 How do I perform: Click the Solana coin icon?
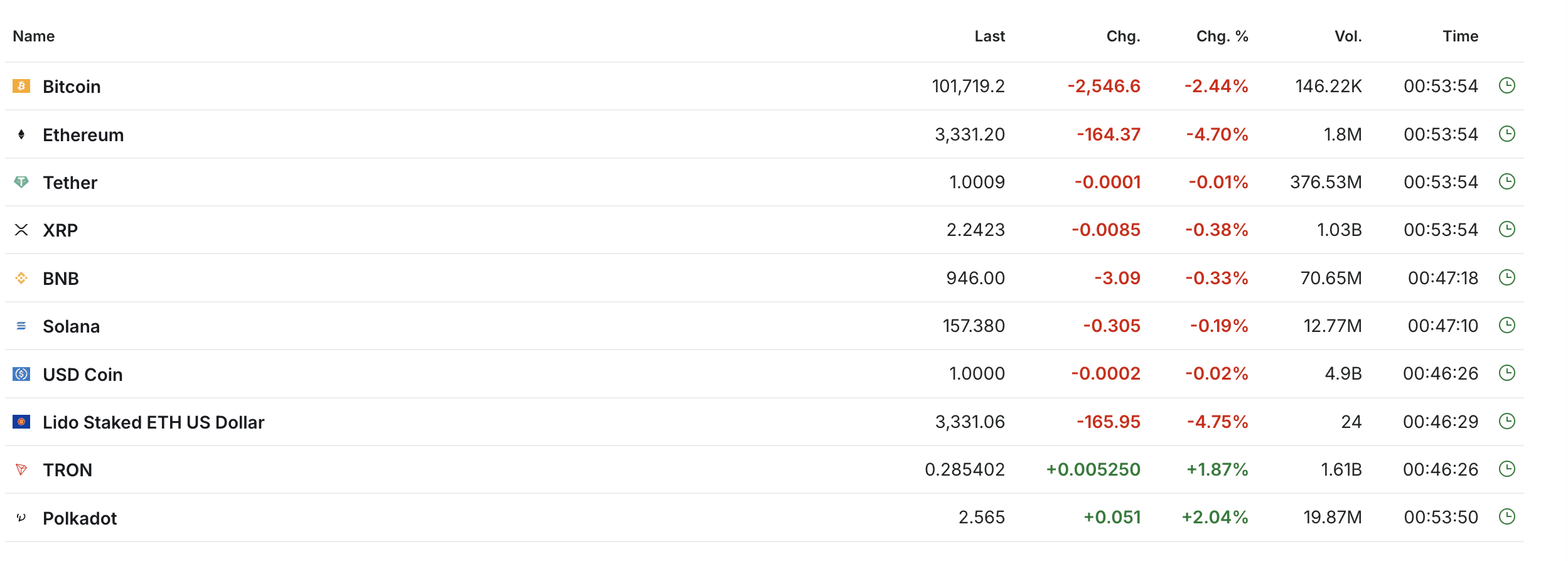click(x=21, y=326)
